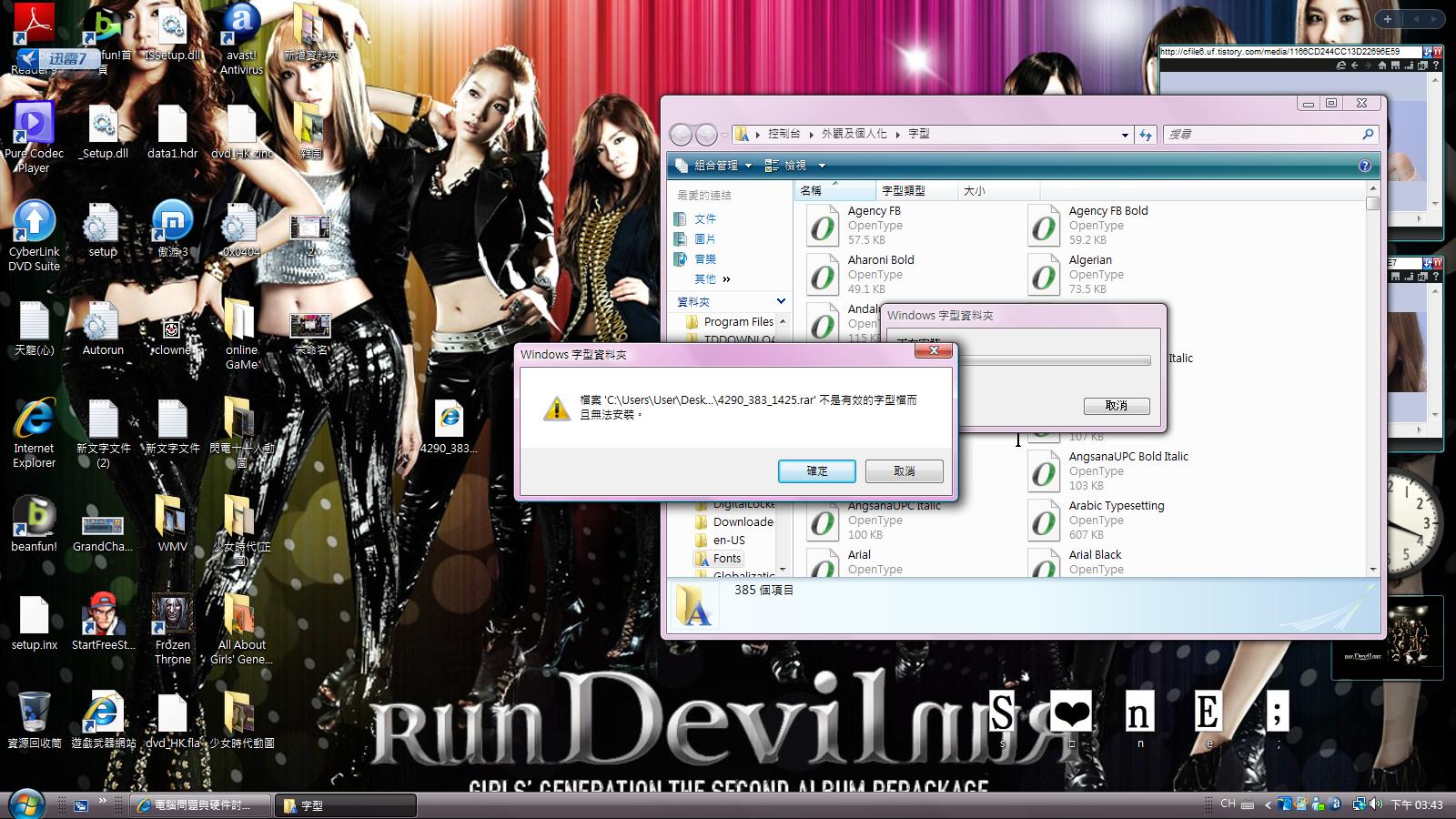The image size is (1456, 819).
Task: Close the font error message dialog
Action: pyautogui.click(x=933, y=350)
